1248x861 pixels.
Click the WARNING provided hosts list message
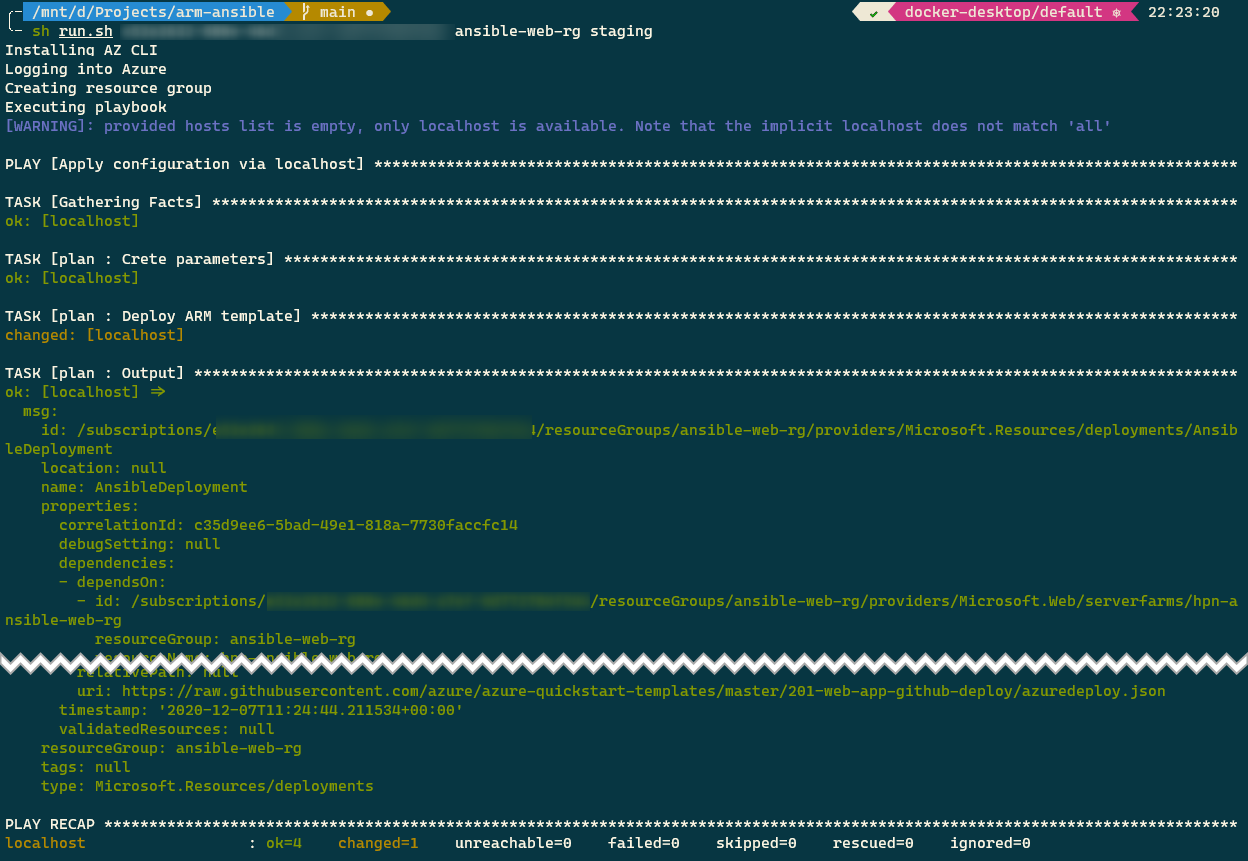(x=558, y=126)
